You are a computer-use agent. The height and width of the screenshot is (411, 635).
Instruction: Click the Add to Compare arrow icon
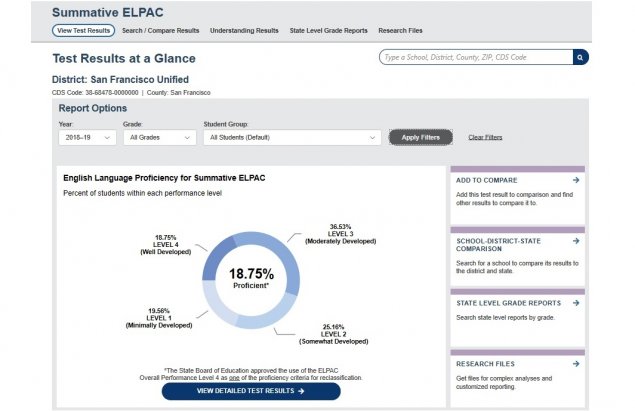click(576, 180)
